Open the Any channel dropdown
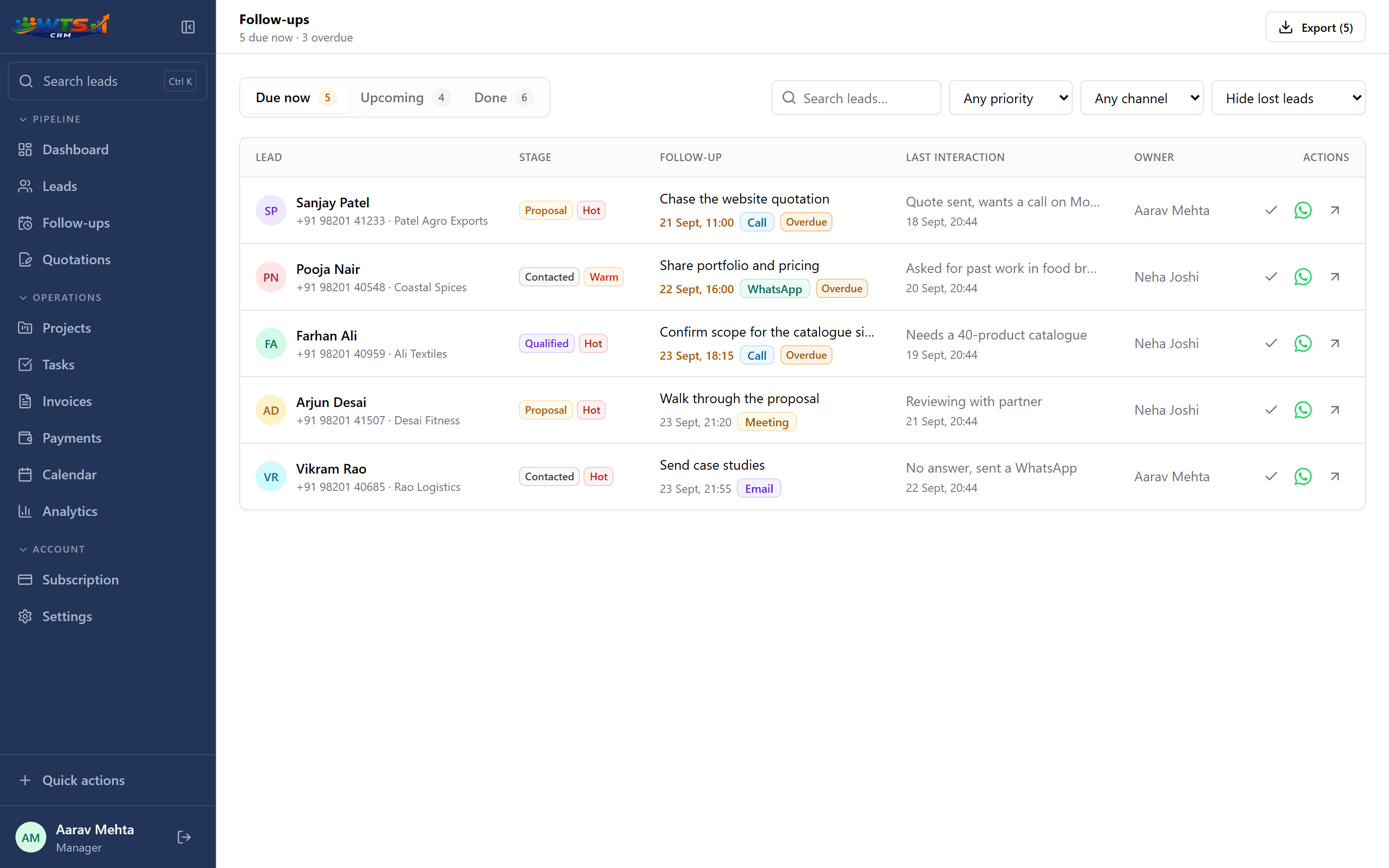 pos(1142,98)
